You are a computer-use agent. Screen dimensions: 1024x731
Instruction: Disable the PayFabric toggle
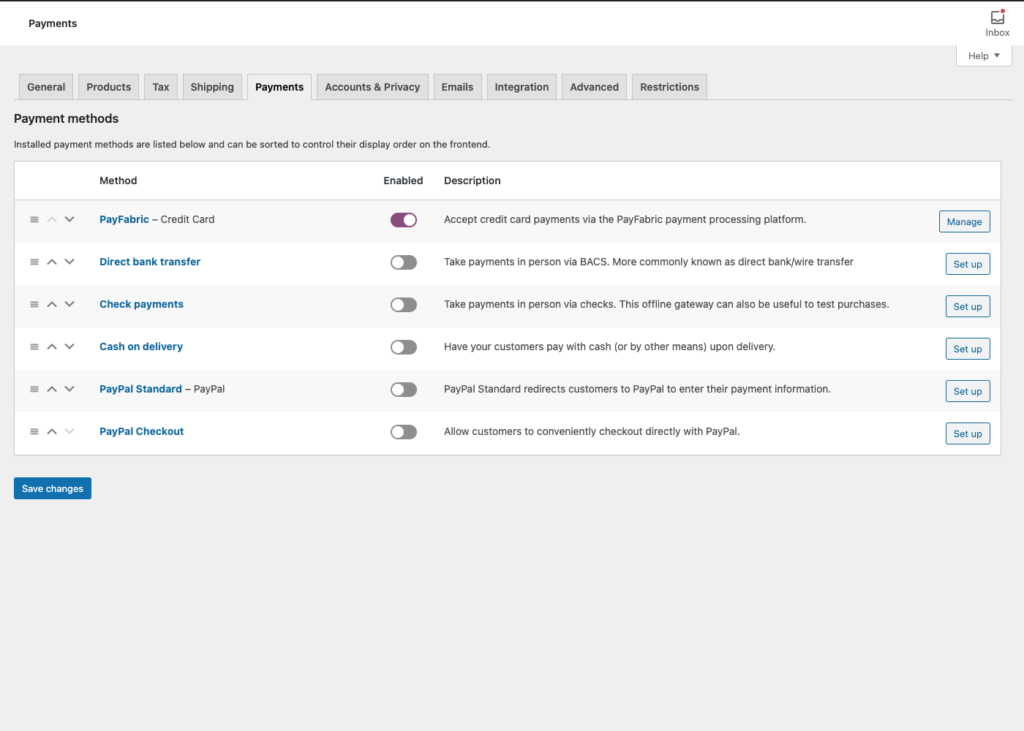(404, 220)
